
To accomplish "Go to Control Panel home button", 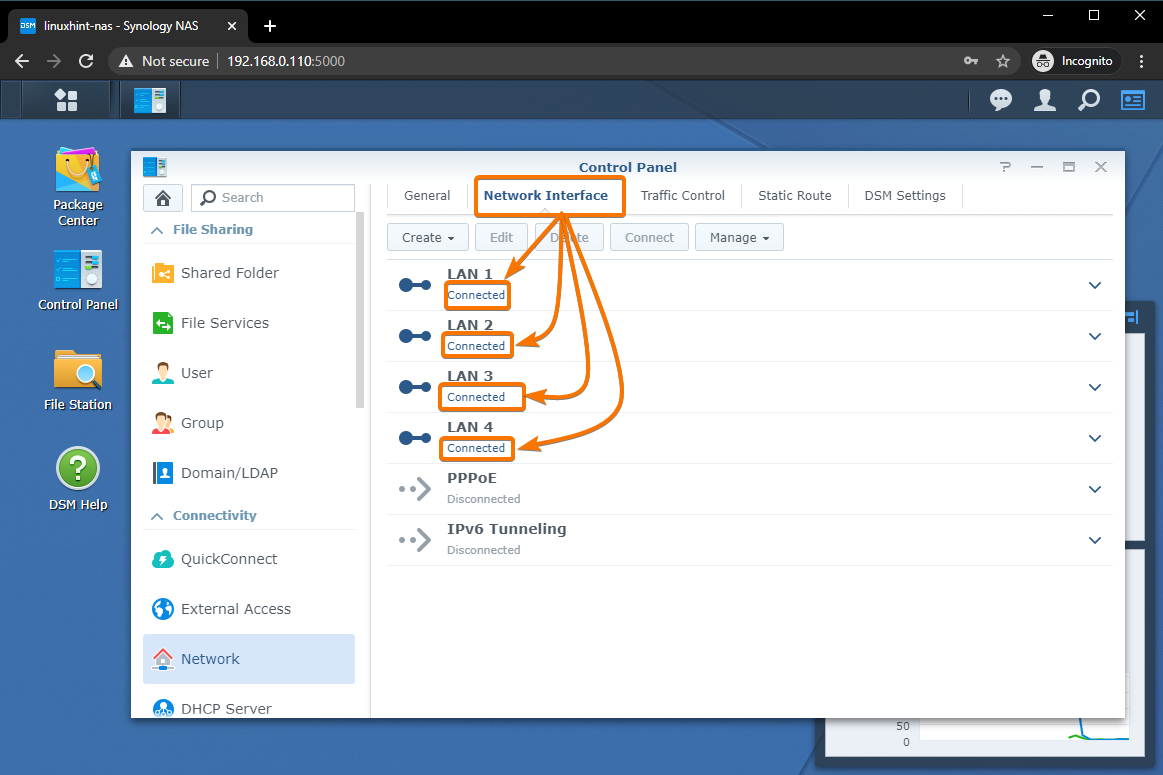I will point(162,198).
